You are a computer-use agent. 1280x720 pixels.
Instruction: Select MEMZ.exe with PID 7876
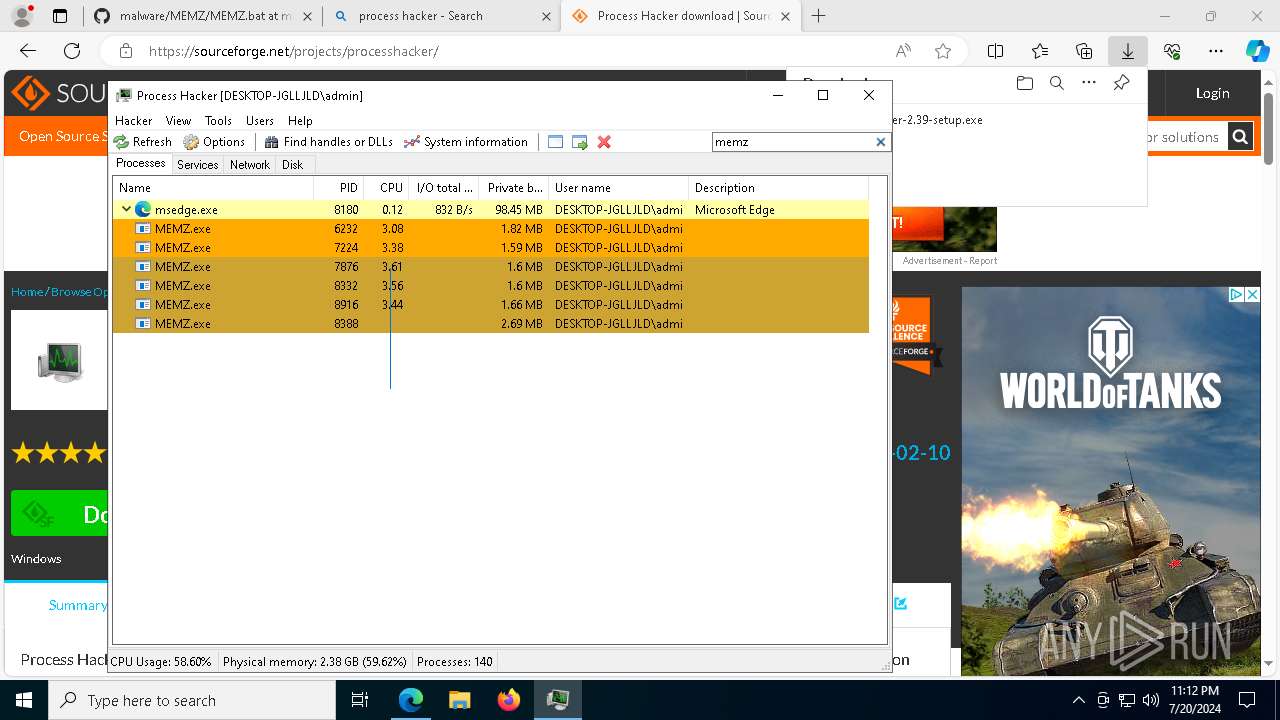[490, 267]
